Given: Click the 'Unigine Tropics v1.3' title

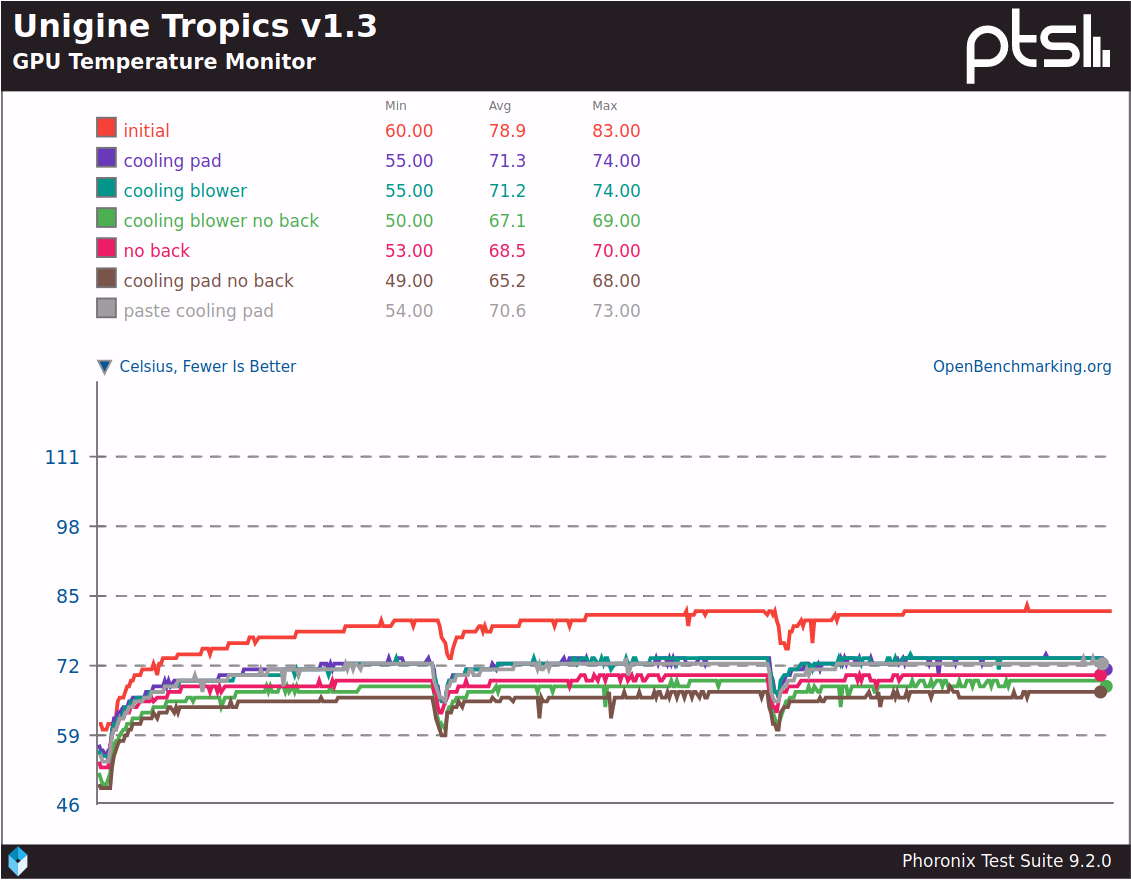Looking at the screenshot, I should click(195, 26).
